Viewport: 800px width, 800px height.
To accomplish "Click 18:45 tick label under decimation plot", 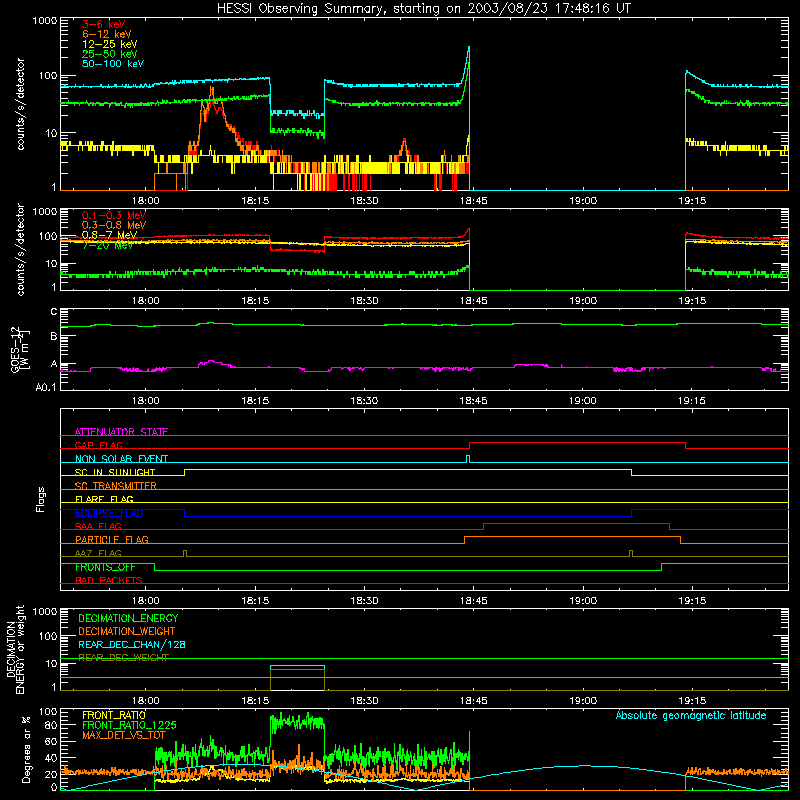I will coord(473,701).
